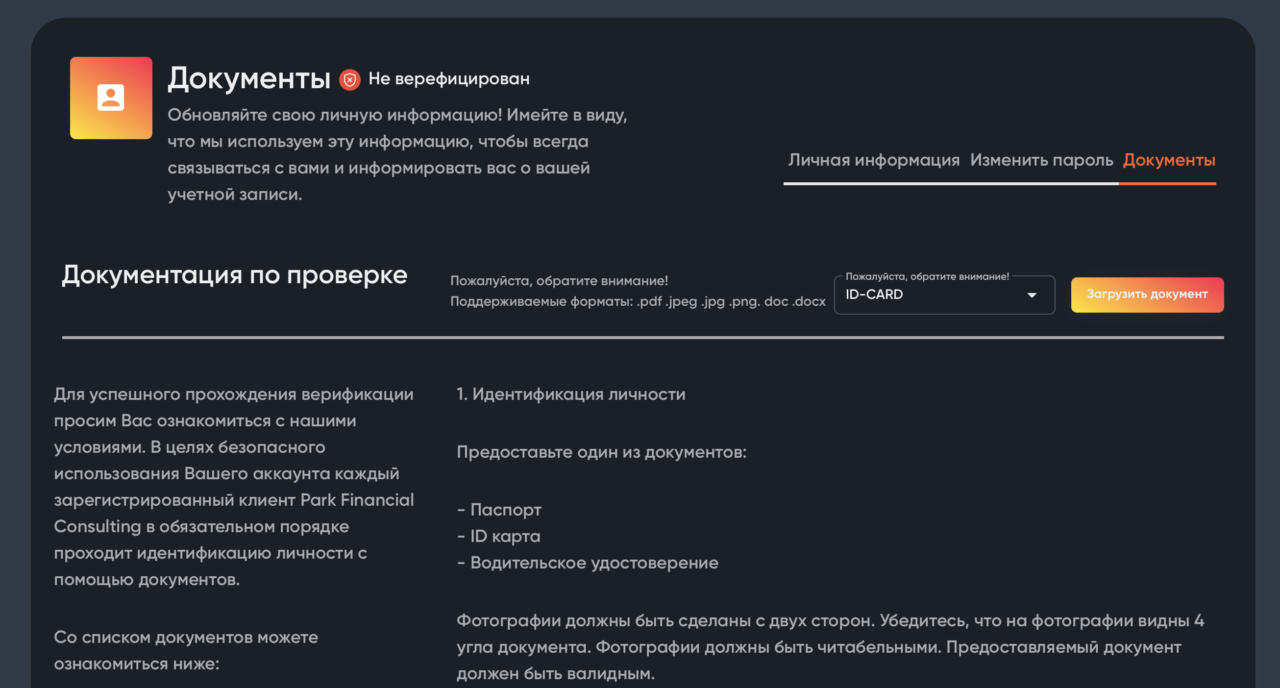Click the Идентификация личности section title
Image resolution: width=1280 pixels, height=688 pixels.
571,394
